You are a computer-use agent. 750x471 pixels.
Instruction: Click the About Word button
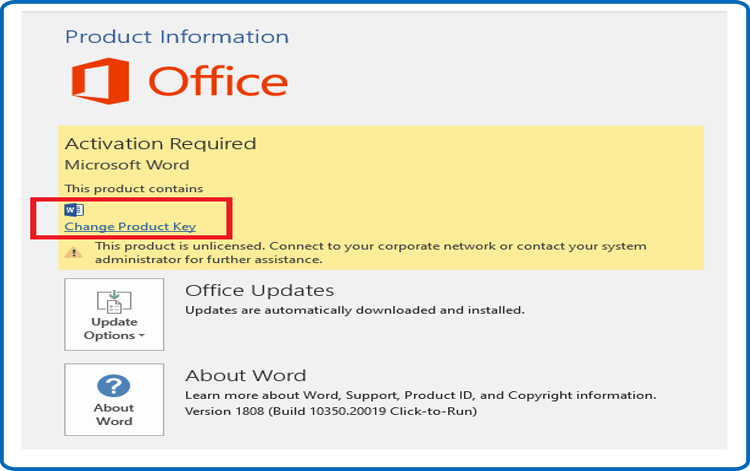pos(114,399)
